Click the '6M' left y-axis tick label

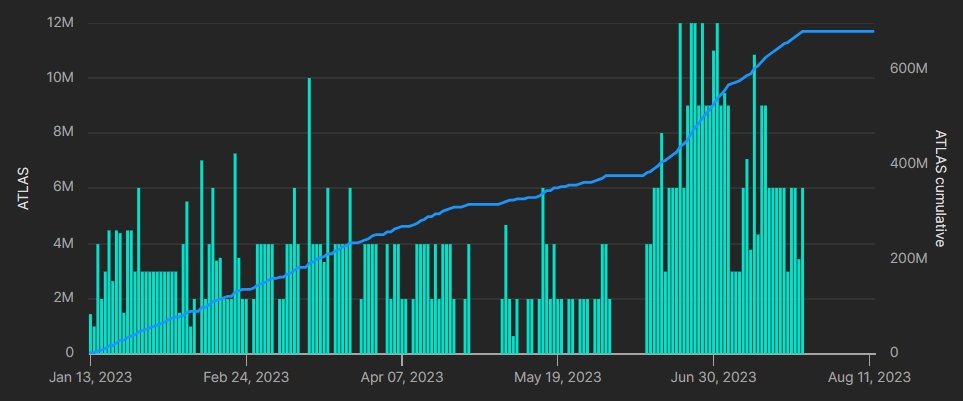66,188
